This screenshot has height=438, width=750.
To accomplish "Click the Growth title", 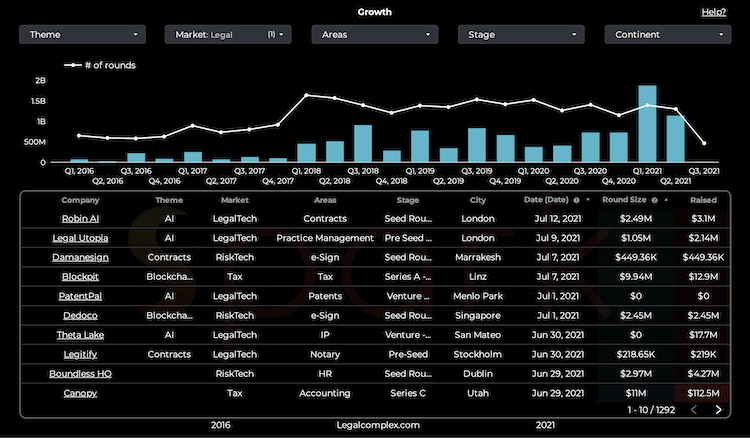I will (x=375, y=12).
